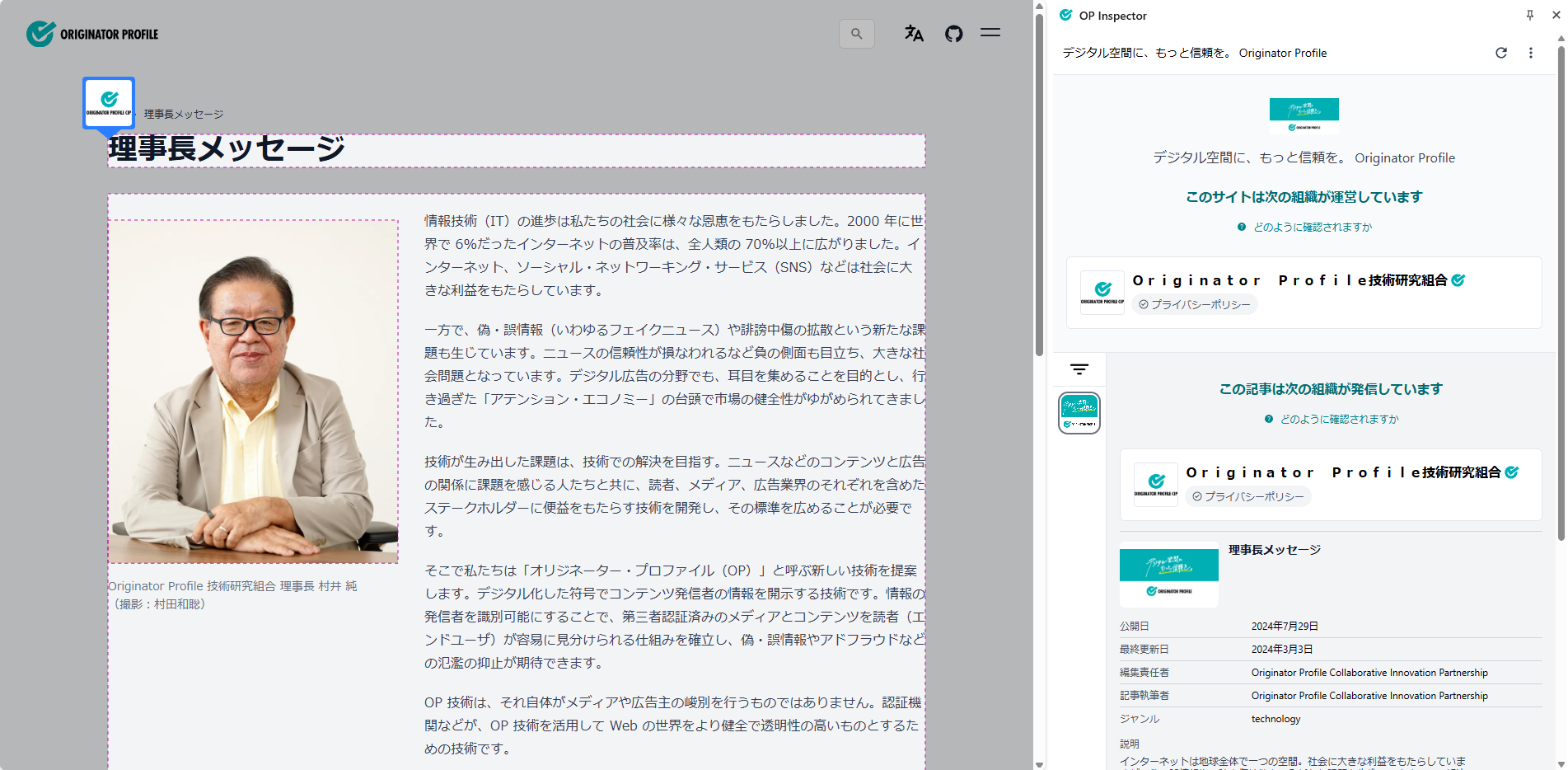Click the Originator Profile site logo
This screenshot has width=1568, height=770.
(x=92, y=34)
